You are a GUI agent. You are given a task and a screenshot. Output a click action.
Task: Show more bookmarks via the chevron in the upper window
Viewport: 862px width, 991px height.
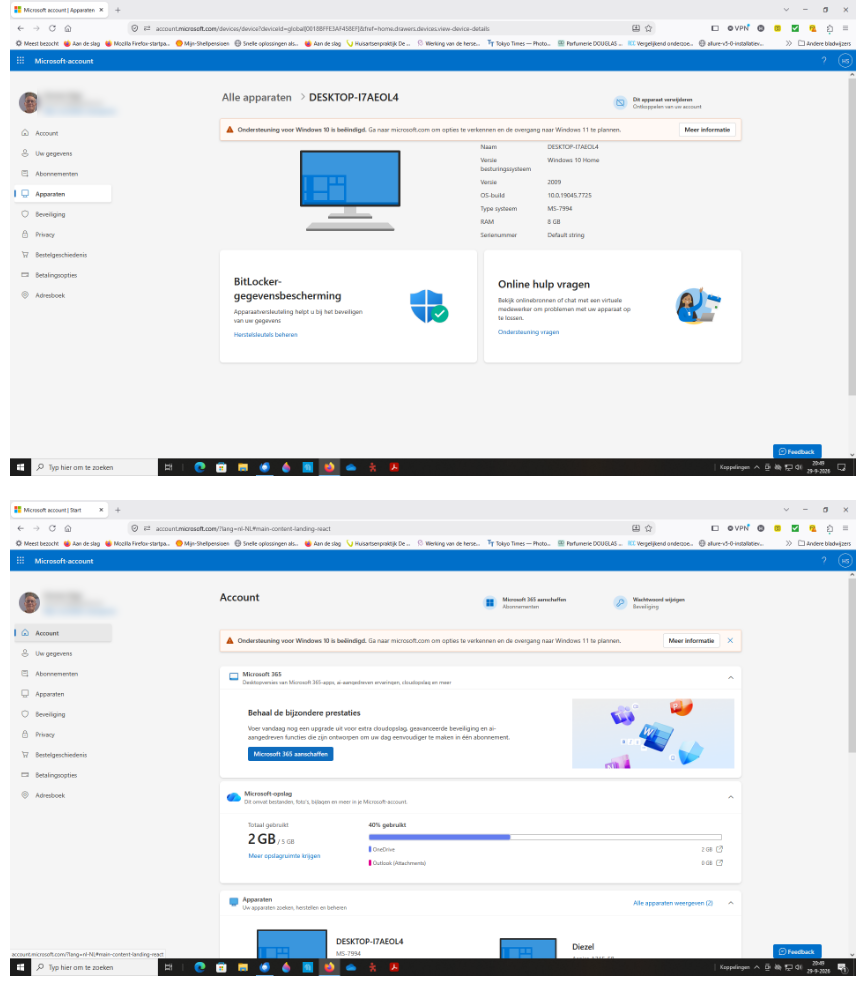pos(788,44)
